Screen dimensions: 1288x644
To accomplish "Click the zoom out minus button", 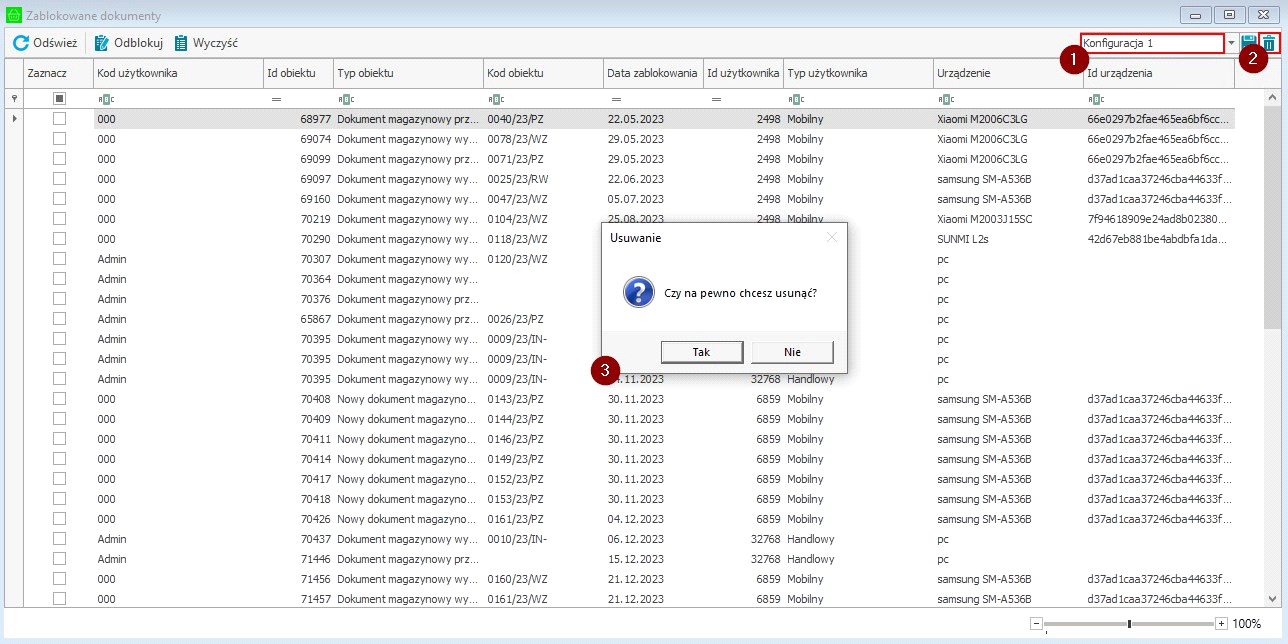I will point(1037,623).
